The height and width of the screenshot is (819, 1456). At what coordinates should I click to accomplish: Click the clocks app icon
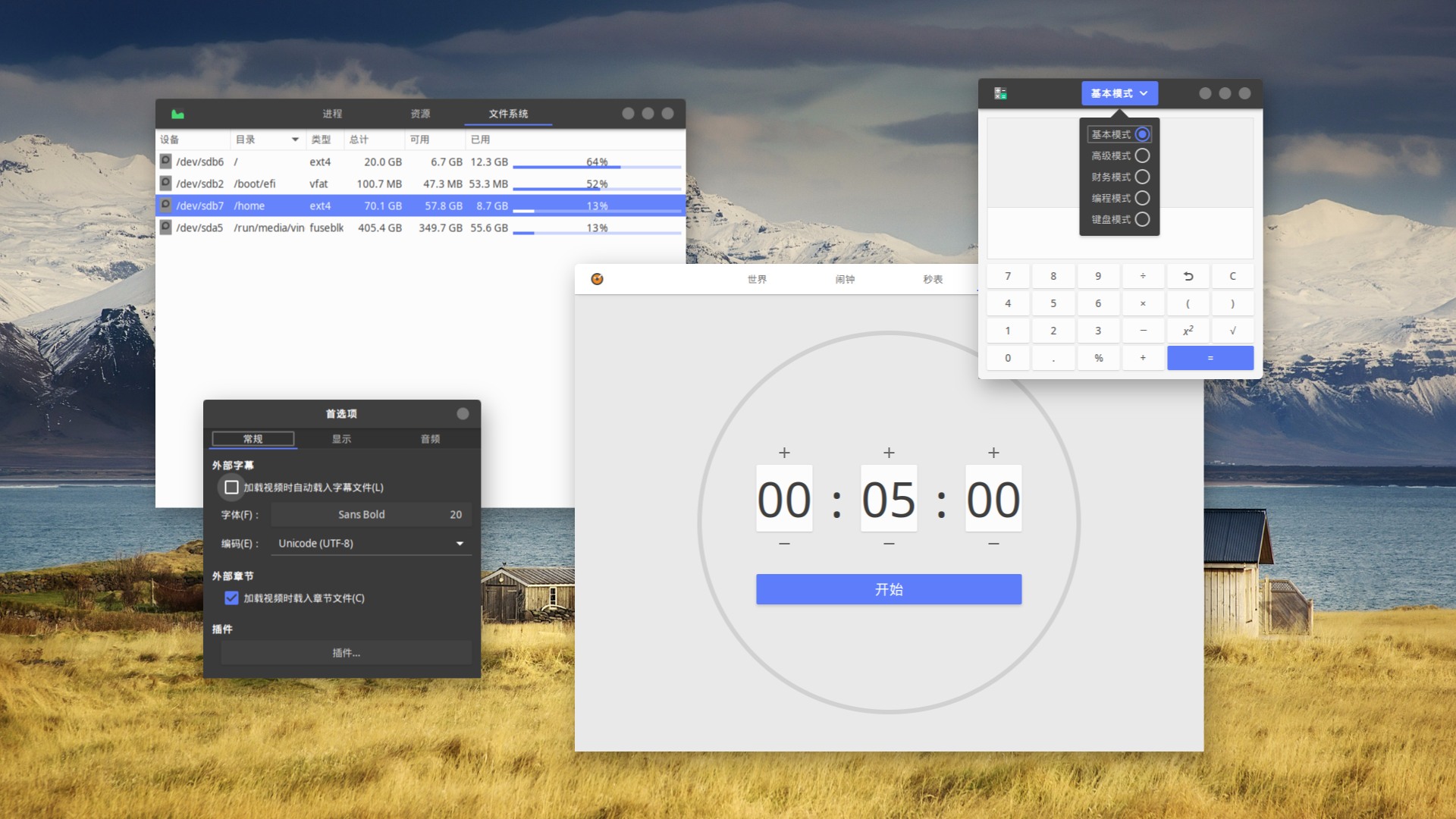tap(597, 279)
